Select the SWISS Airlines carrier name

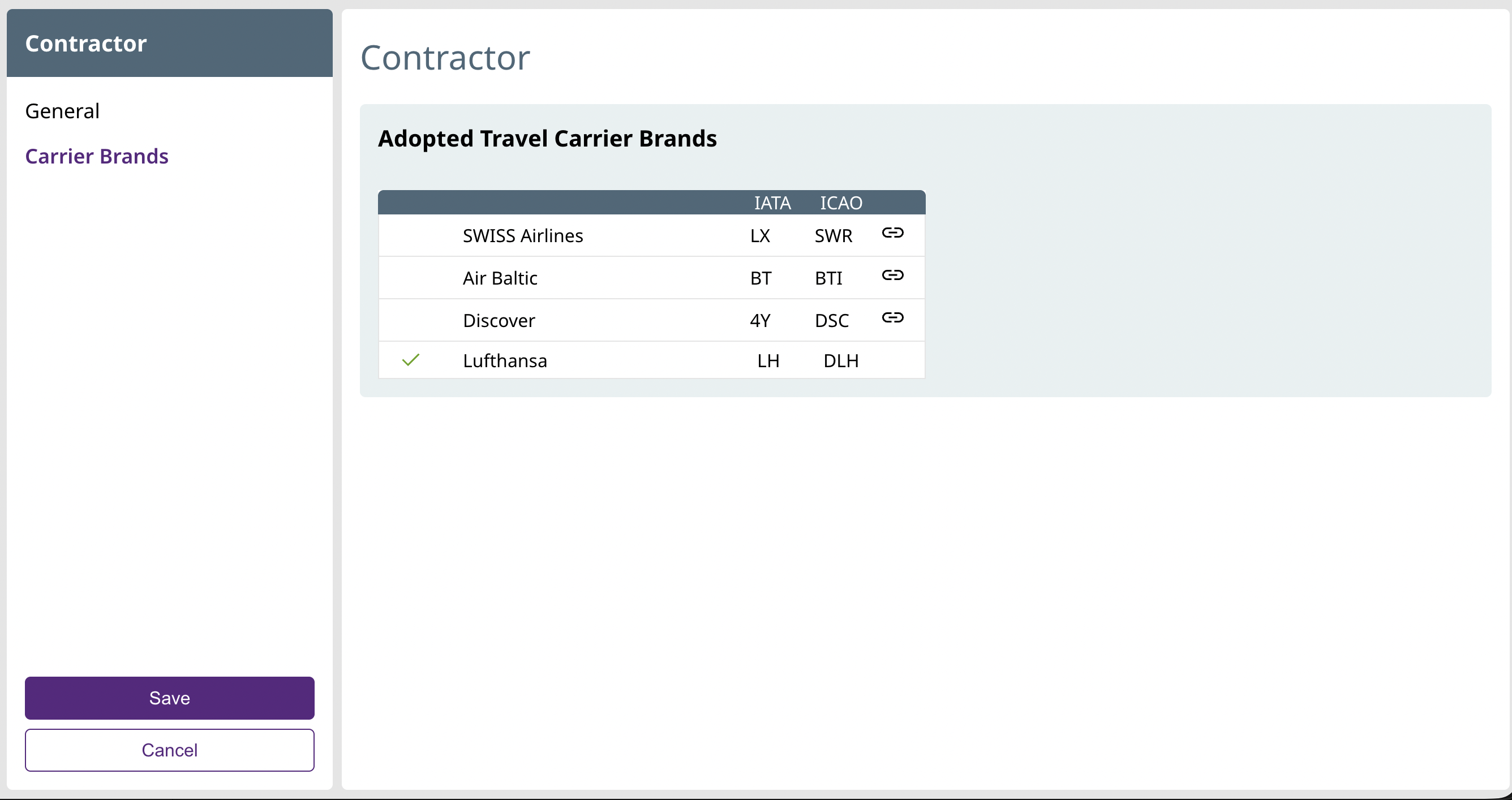click(522, 236)
